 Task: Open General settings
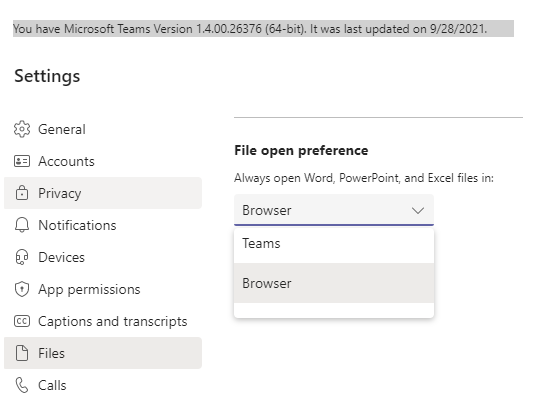point(103,129)
